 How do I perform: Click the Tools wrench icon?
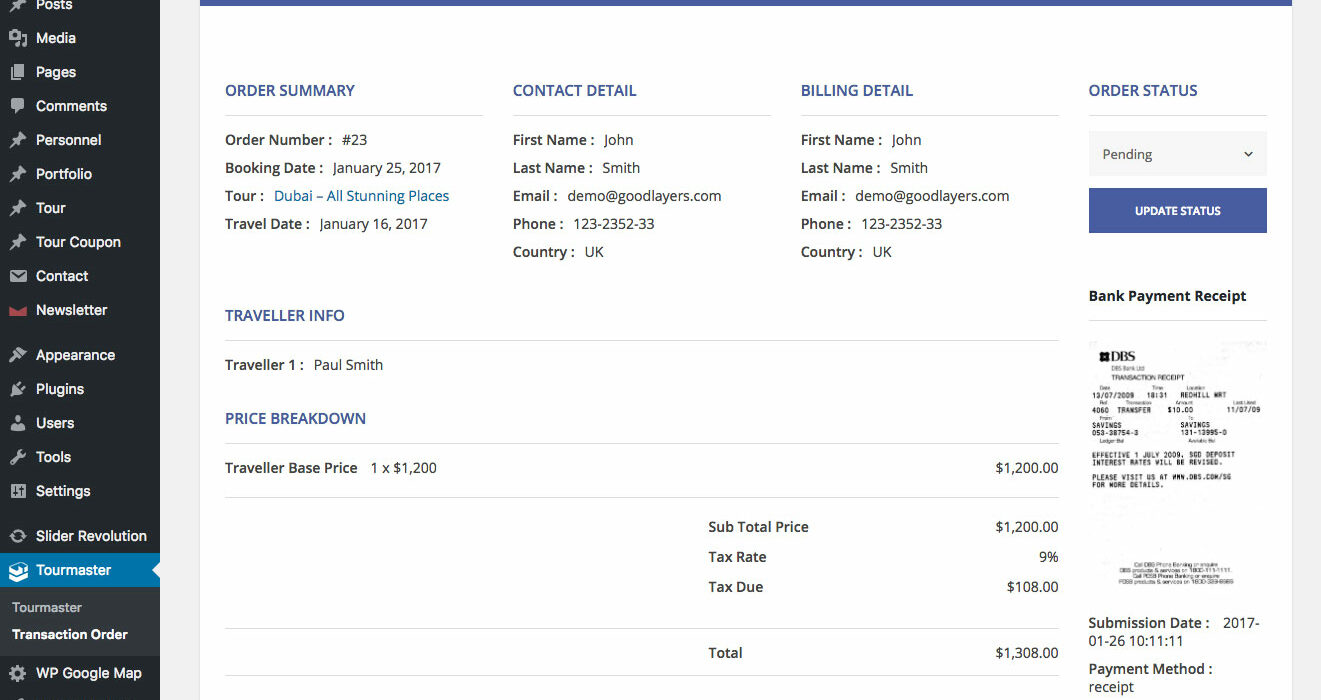click(x=18, y=457)
